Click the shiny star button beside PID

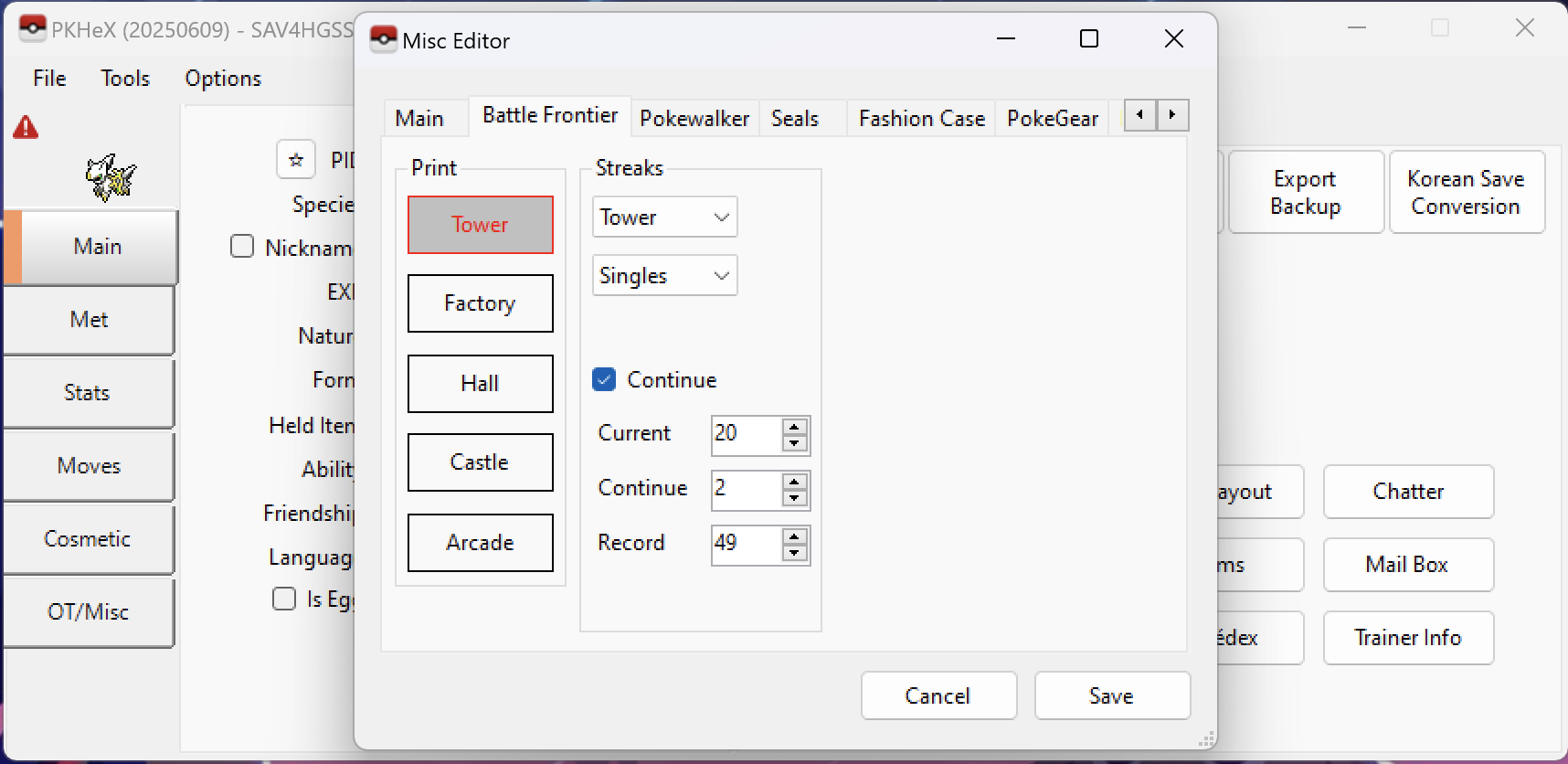pyautogui.click(x=296, y=160)
